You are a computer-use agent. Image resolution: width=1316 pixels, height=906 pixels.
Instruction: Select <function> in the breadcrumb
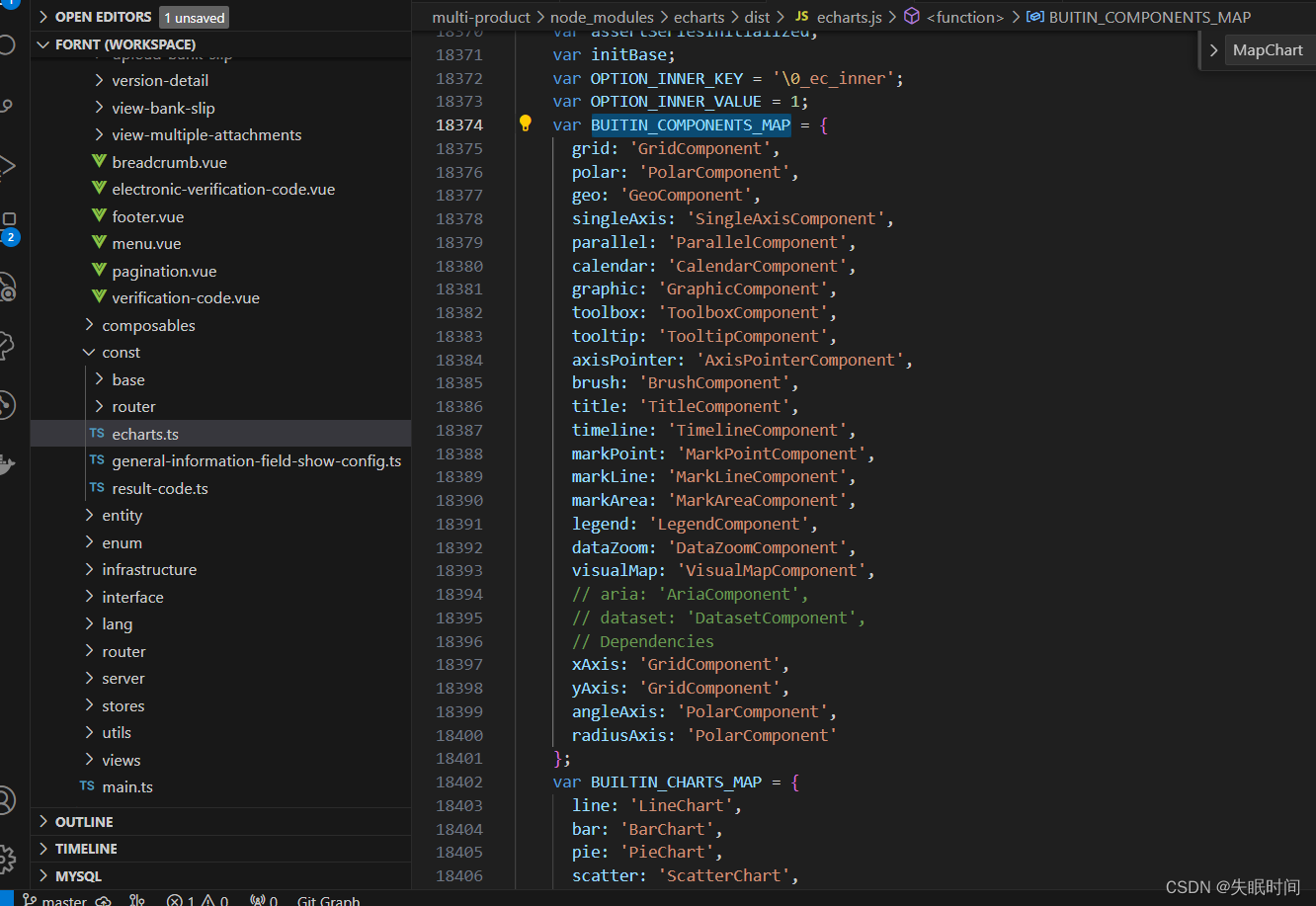tap(965, 17)
